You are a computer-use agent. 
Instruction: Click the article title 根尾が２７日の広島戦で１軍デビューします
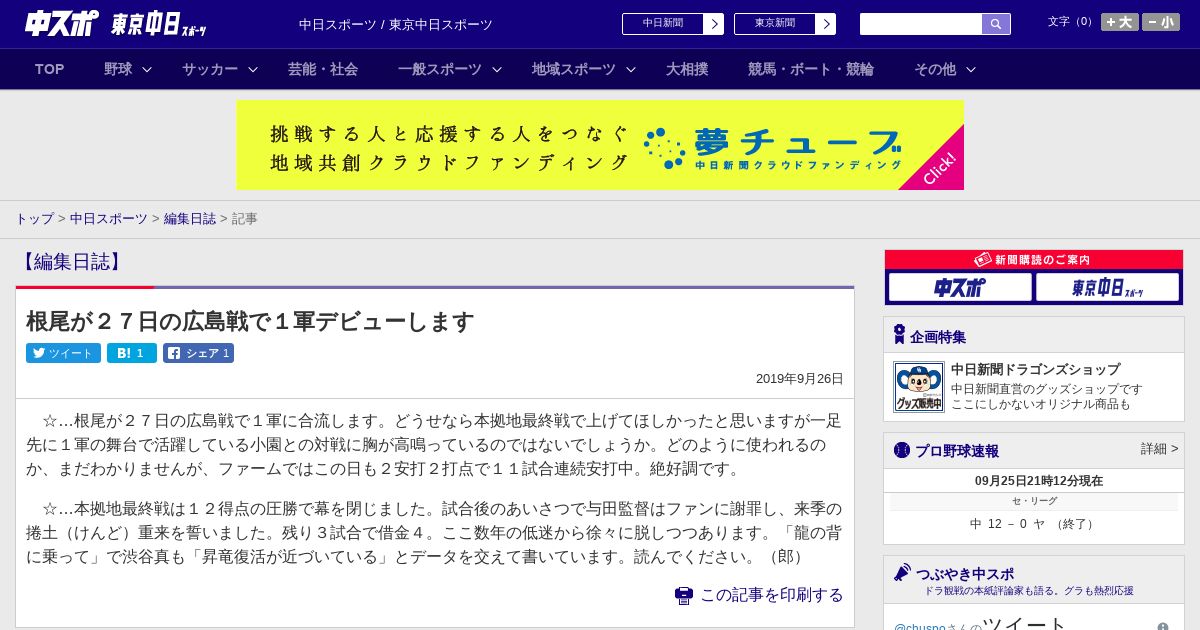coord(250,322)
